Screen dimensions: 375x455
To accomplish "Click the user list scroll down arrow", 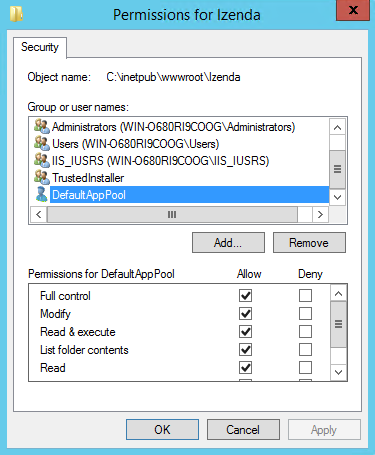I will (x=337, y=197).
